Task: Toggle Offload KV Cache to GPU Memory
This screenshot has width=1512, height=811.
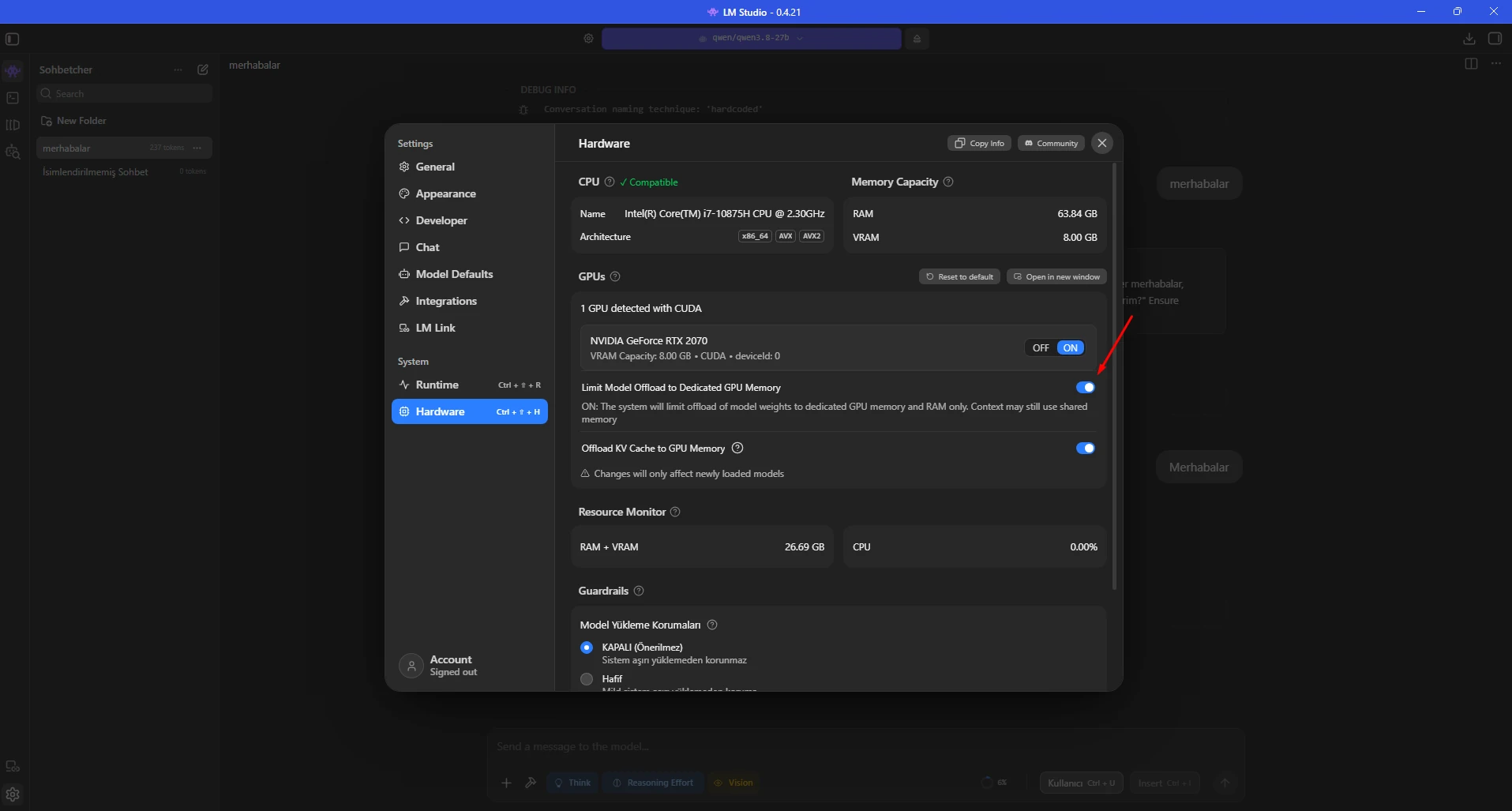Action: point(1085,448)
